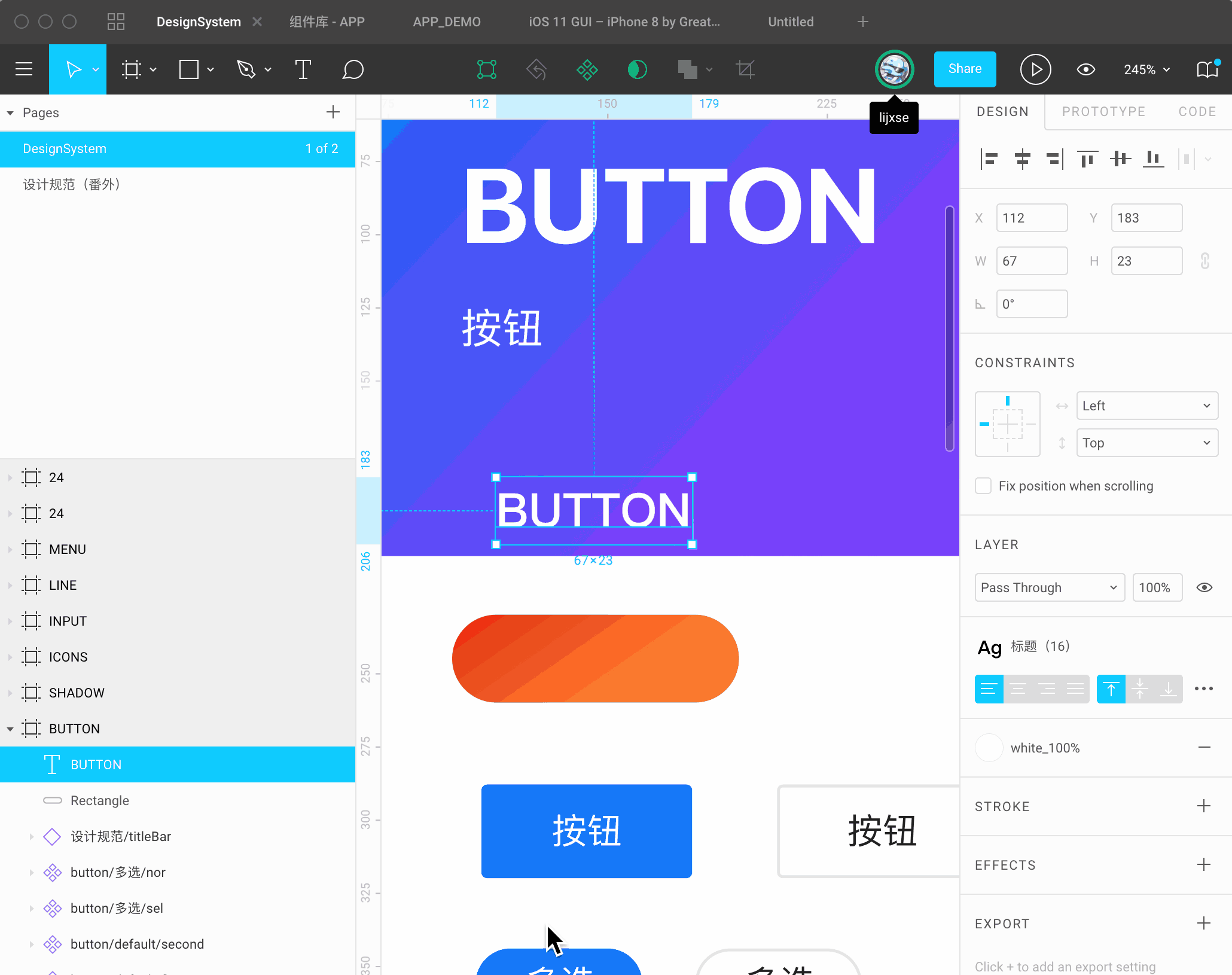Switch to the Prototype tab
This screenshot has height=975, width=1232.
click(x=1103, y=112)
